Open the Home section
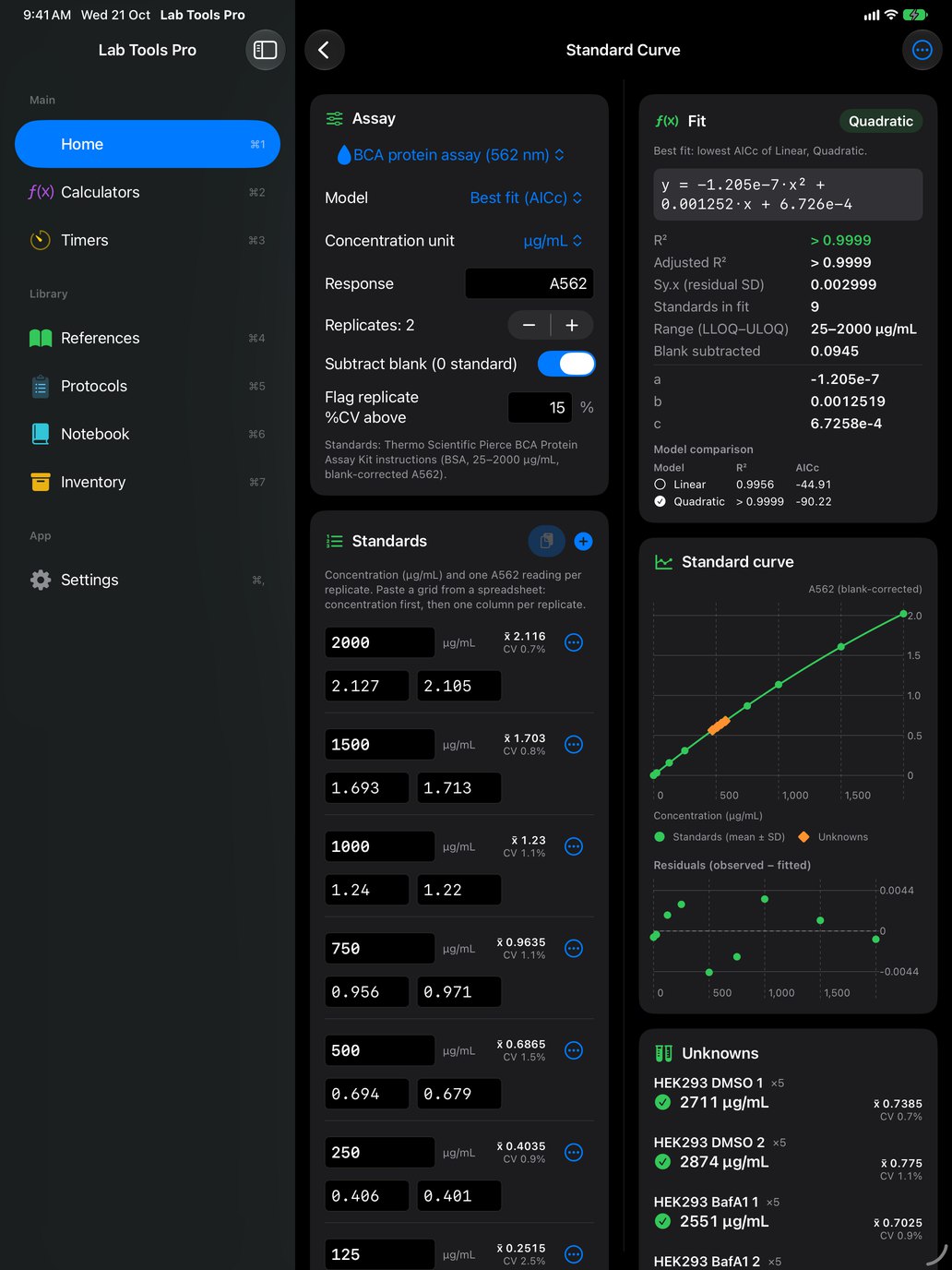Screen dimensions: 952x1270 tap(148, 144)
